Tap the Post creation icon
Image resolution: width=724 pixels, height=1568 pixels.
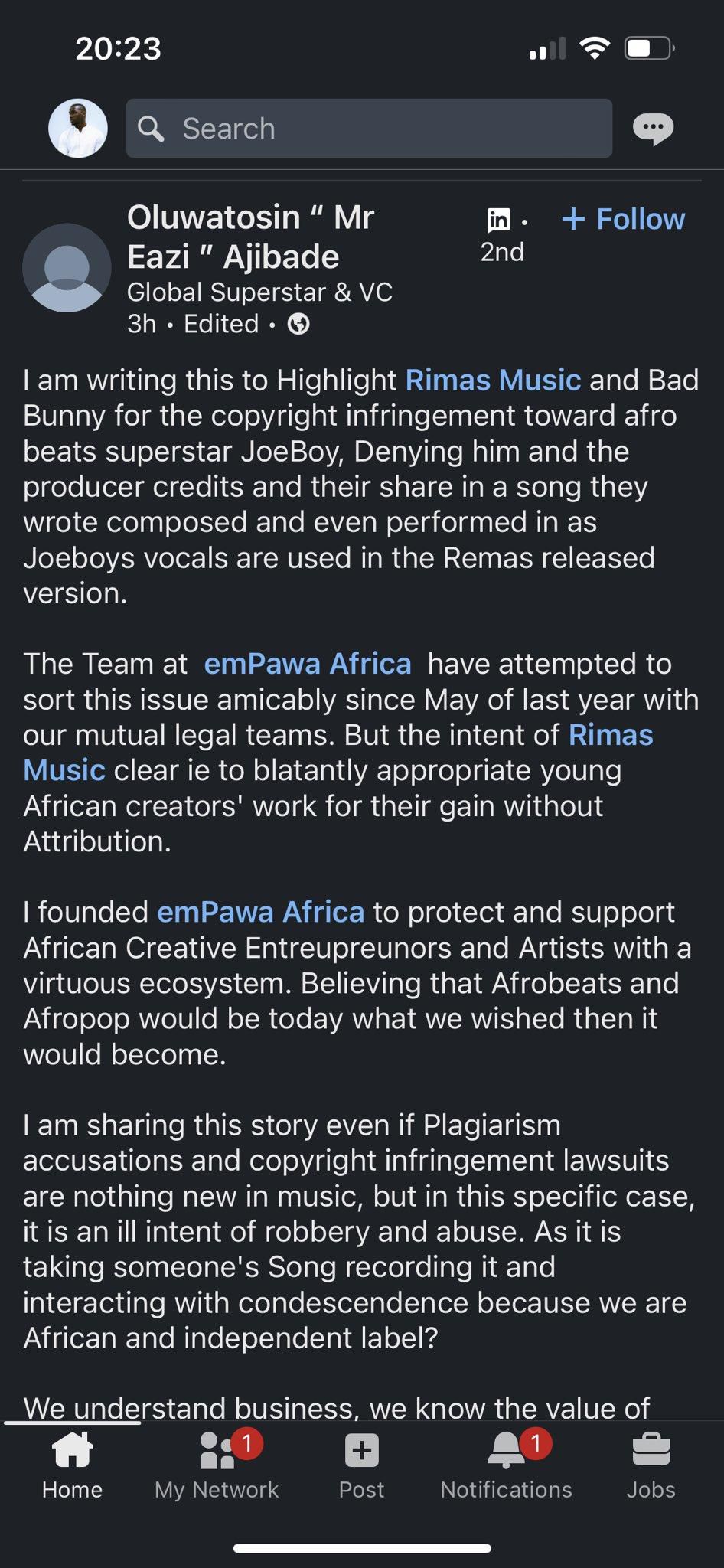click(361, 1449)
